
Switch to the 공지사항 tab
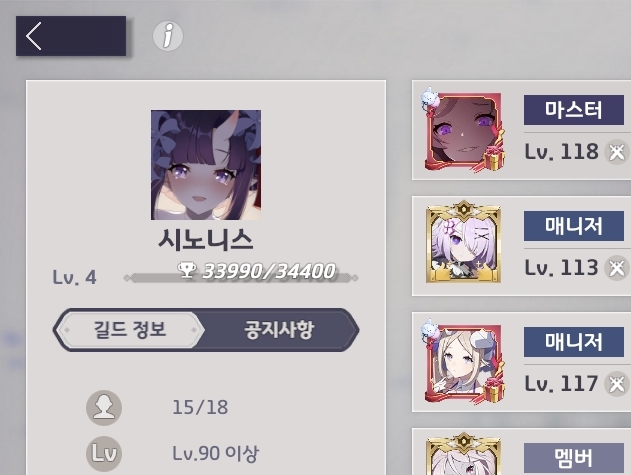(x=279, y=330)
